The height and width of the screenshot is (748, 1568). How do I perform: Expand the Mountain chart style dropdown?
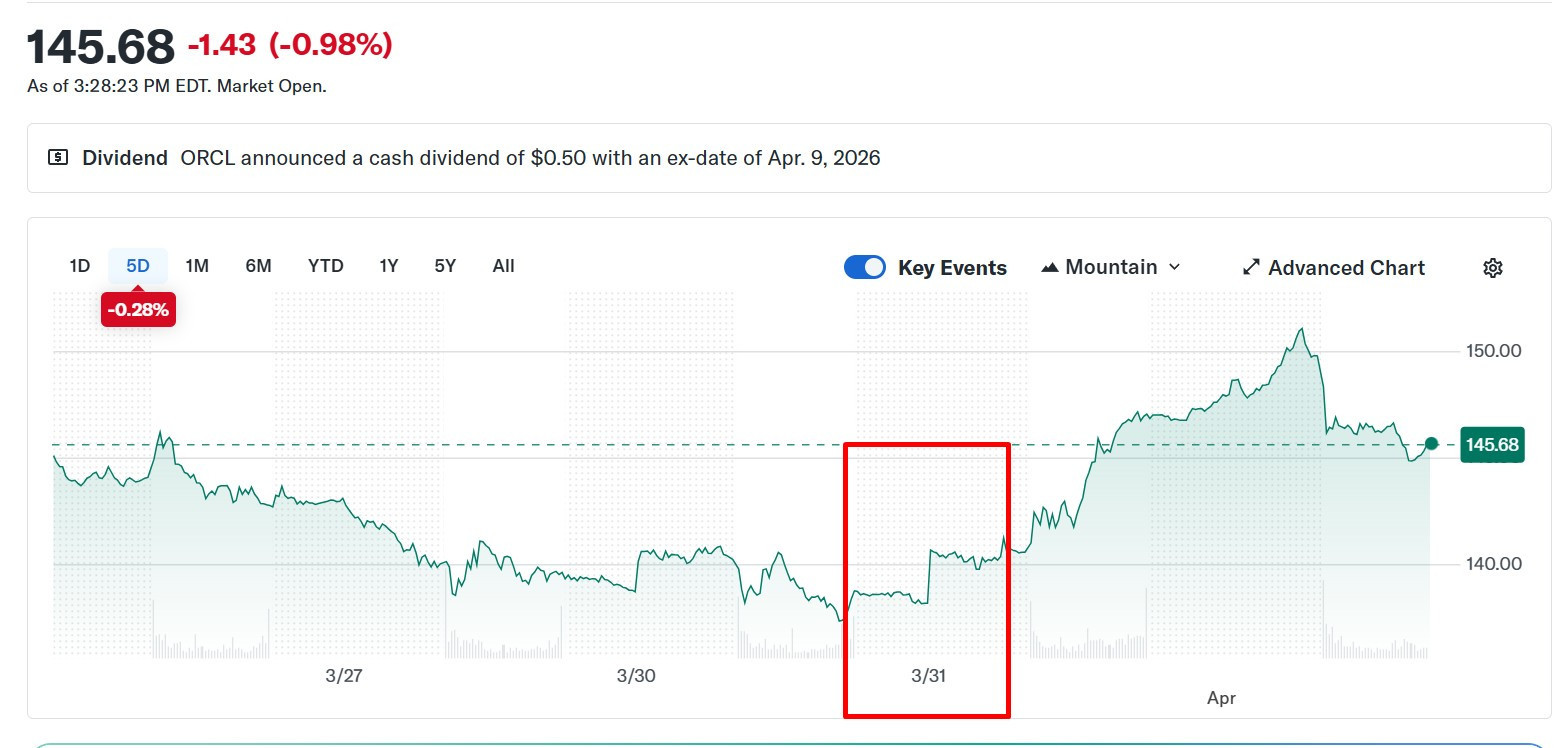[x=1174, y=267]
